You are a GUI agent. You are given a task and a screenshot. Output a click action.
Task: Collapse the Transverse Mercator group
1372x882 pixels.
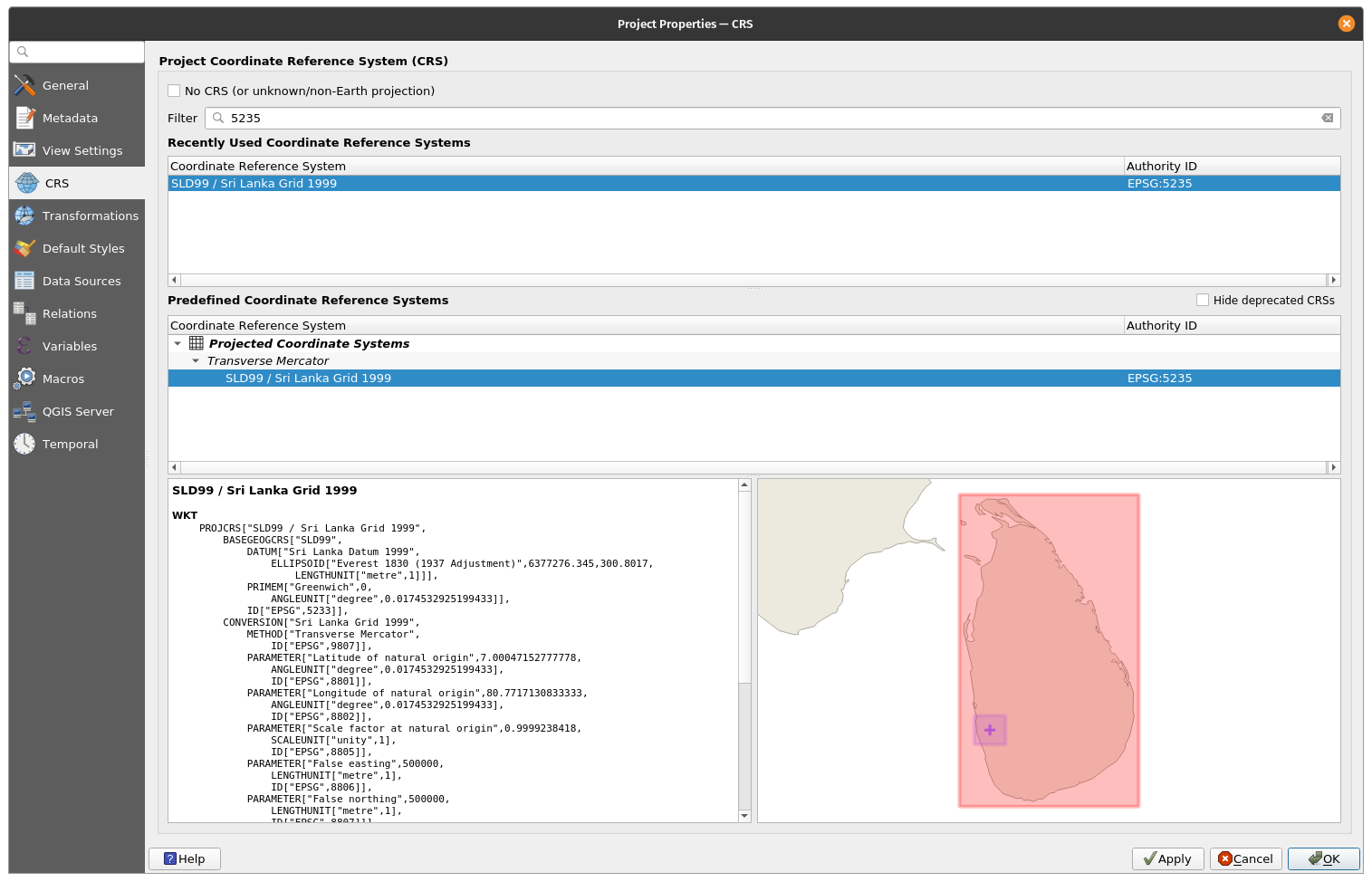pos(196,360)
